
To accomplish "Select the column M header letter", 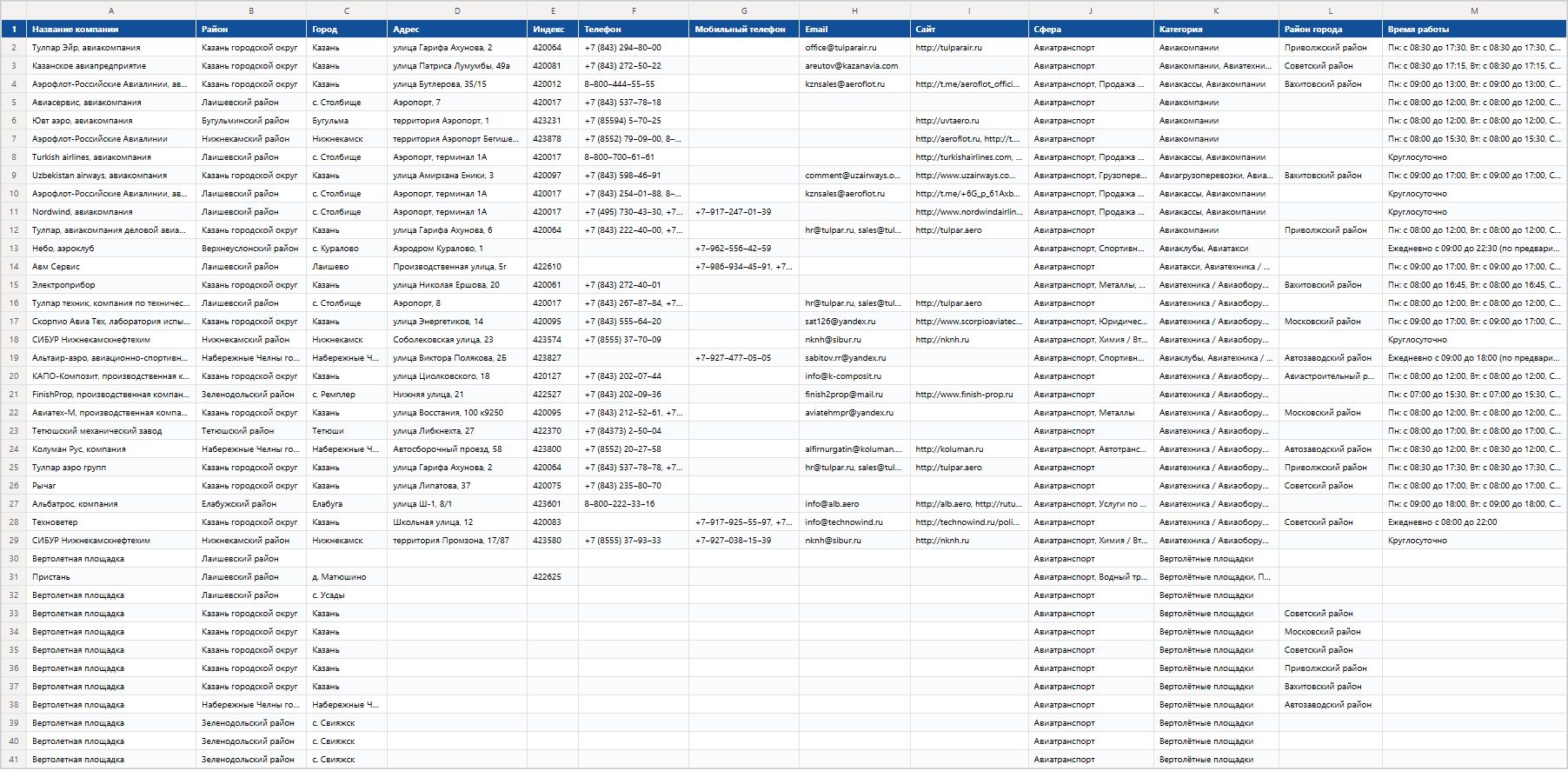I will coord(1474,10).
